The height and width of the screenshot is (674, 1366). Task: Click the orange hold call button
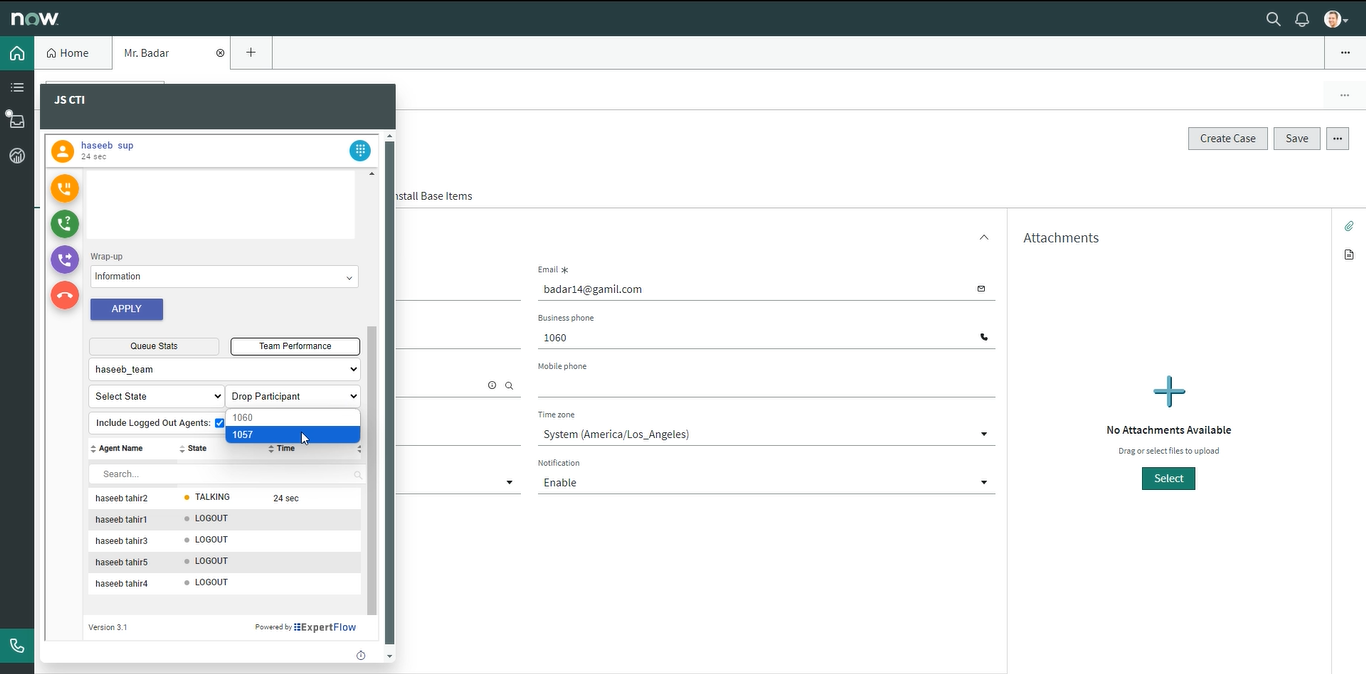pyautogui.click(x=65, y=188)
